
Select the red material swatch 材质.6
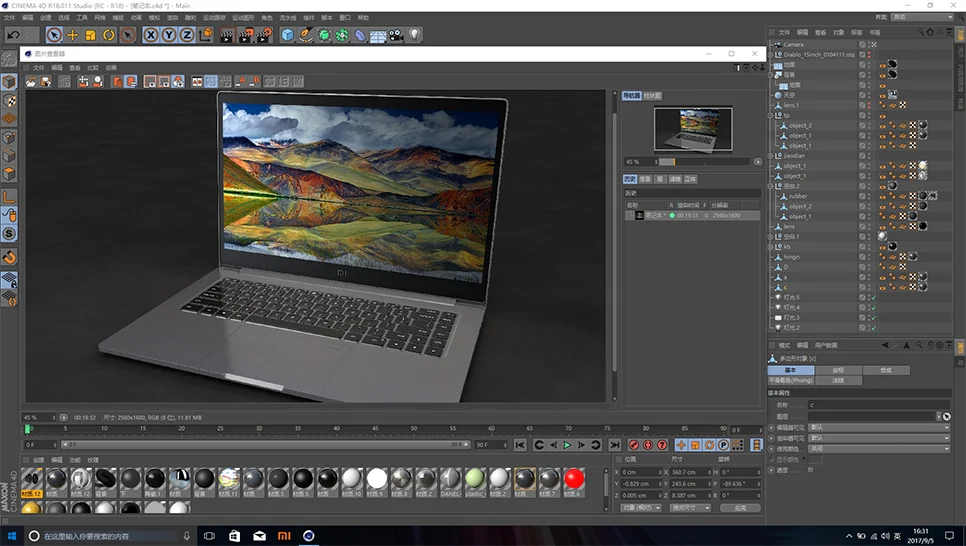[573, 479]
